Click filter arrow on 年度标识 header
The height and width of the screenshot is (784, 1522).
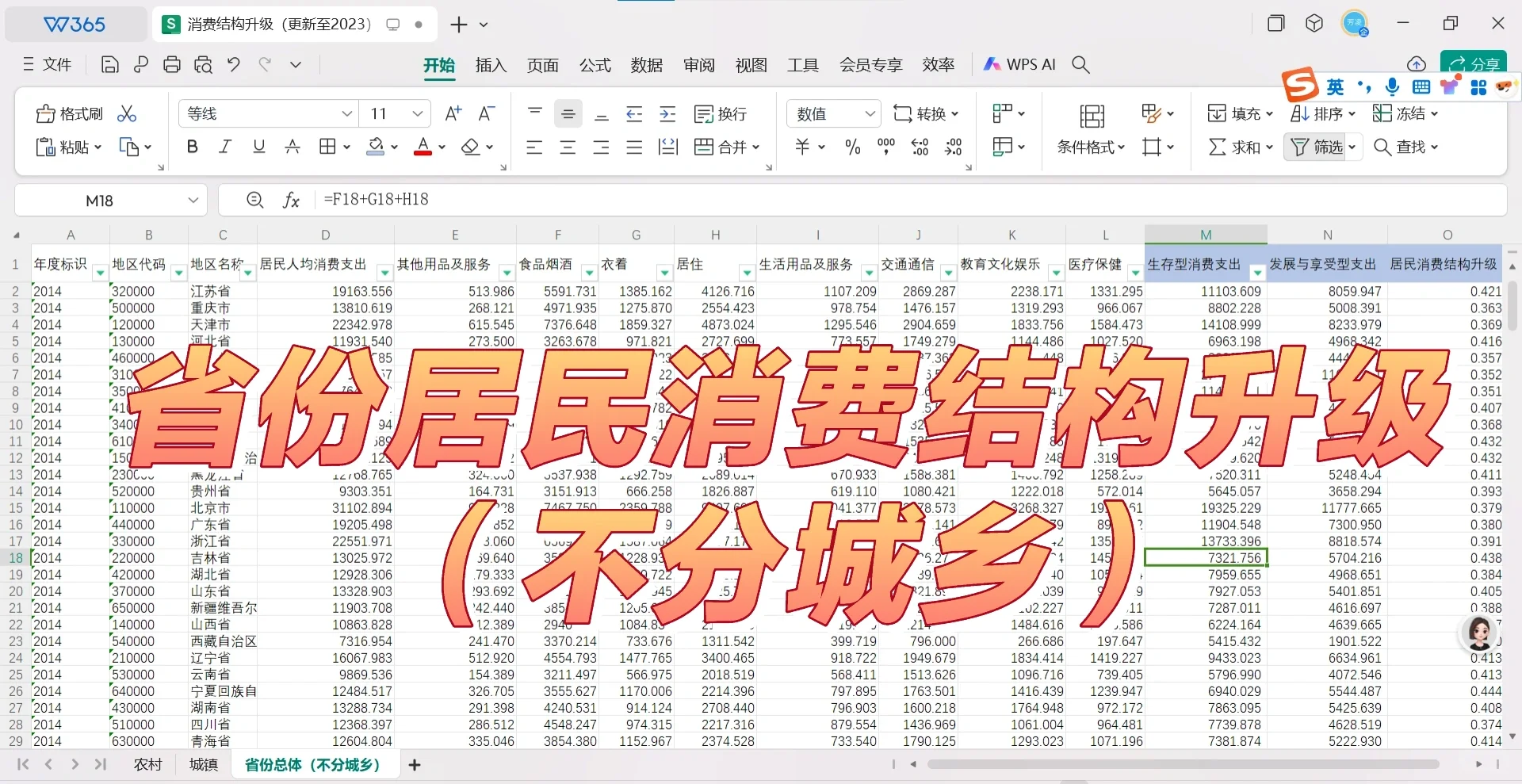point(100,273)
